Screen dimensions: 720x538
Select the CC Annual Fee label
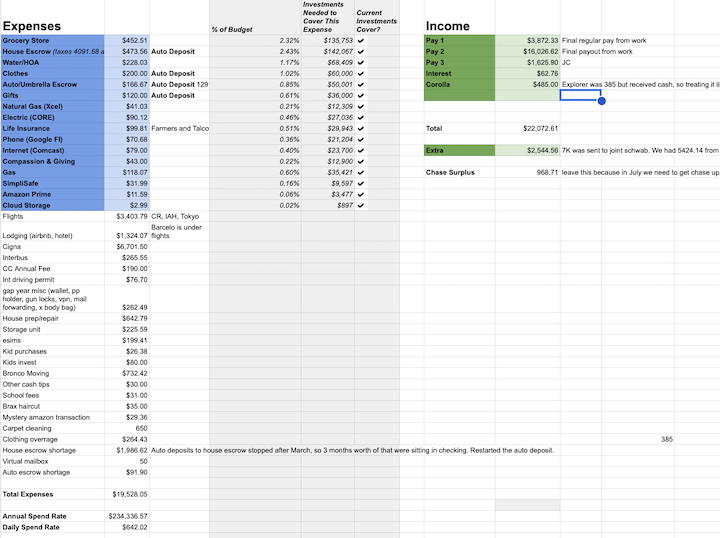[52, 269]
